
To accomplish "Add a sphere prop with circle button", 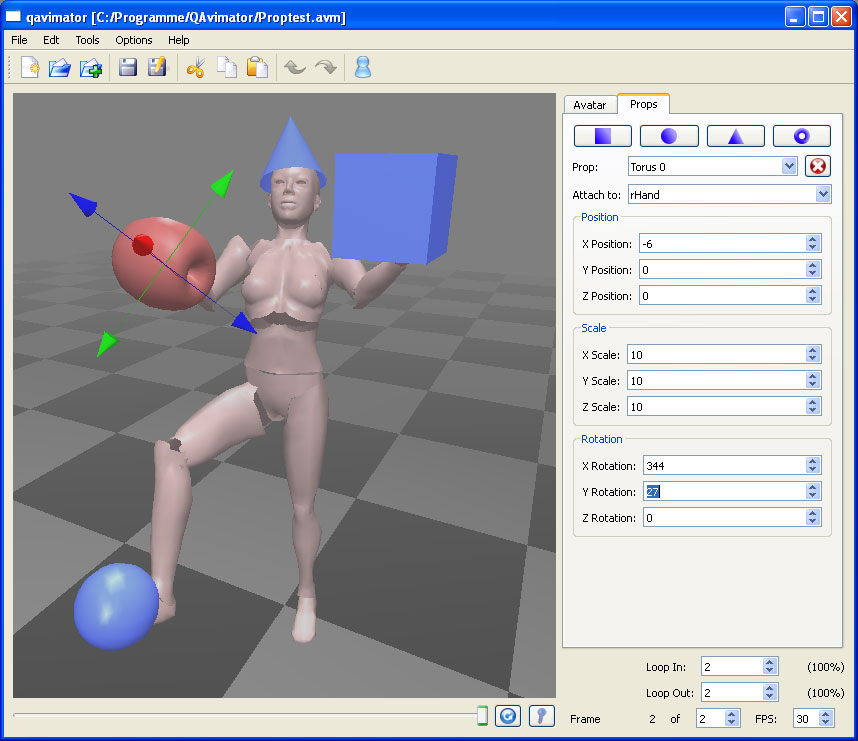I will (668, 136).
